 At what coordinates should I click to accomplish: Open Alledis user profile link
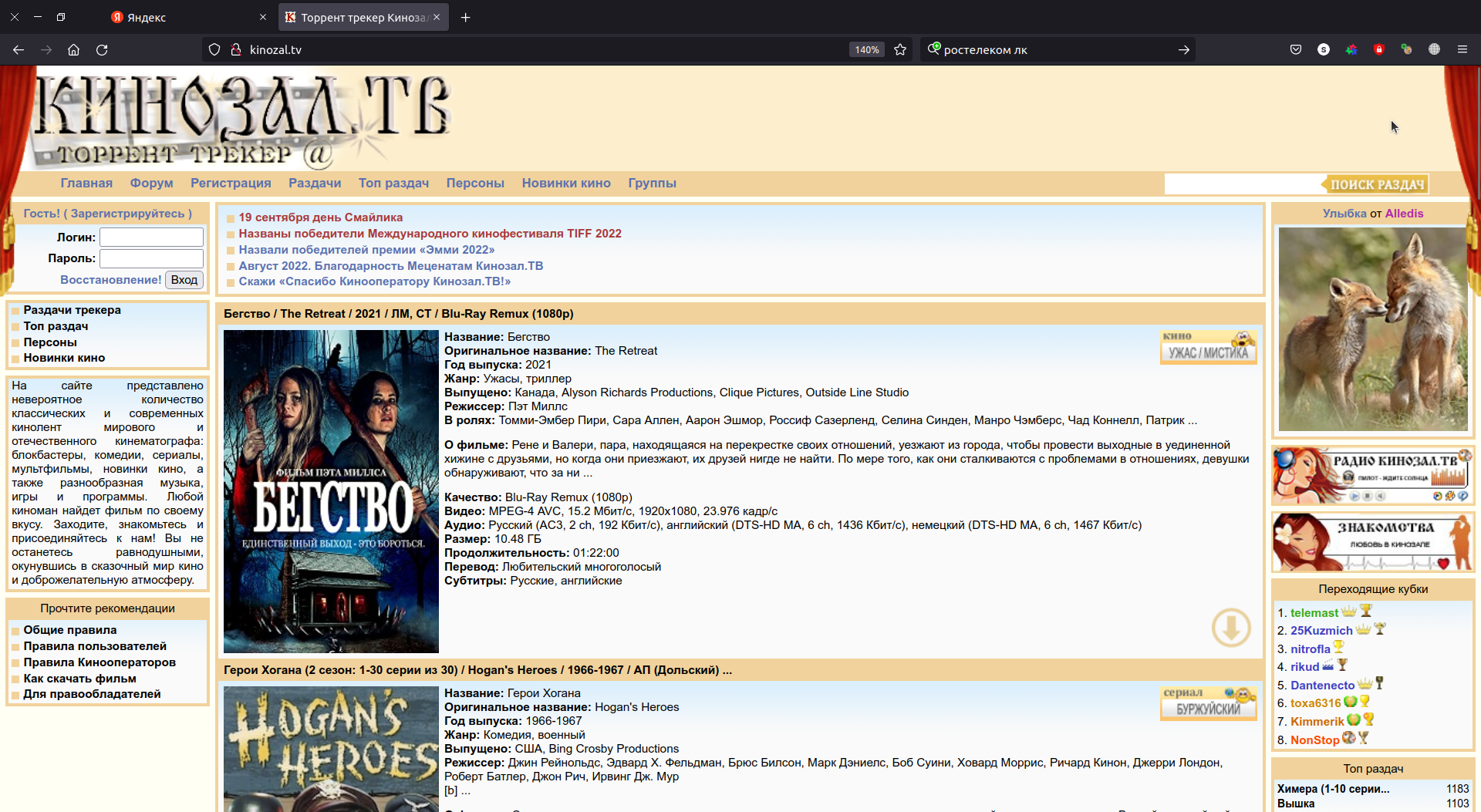tap(1404, 214)
